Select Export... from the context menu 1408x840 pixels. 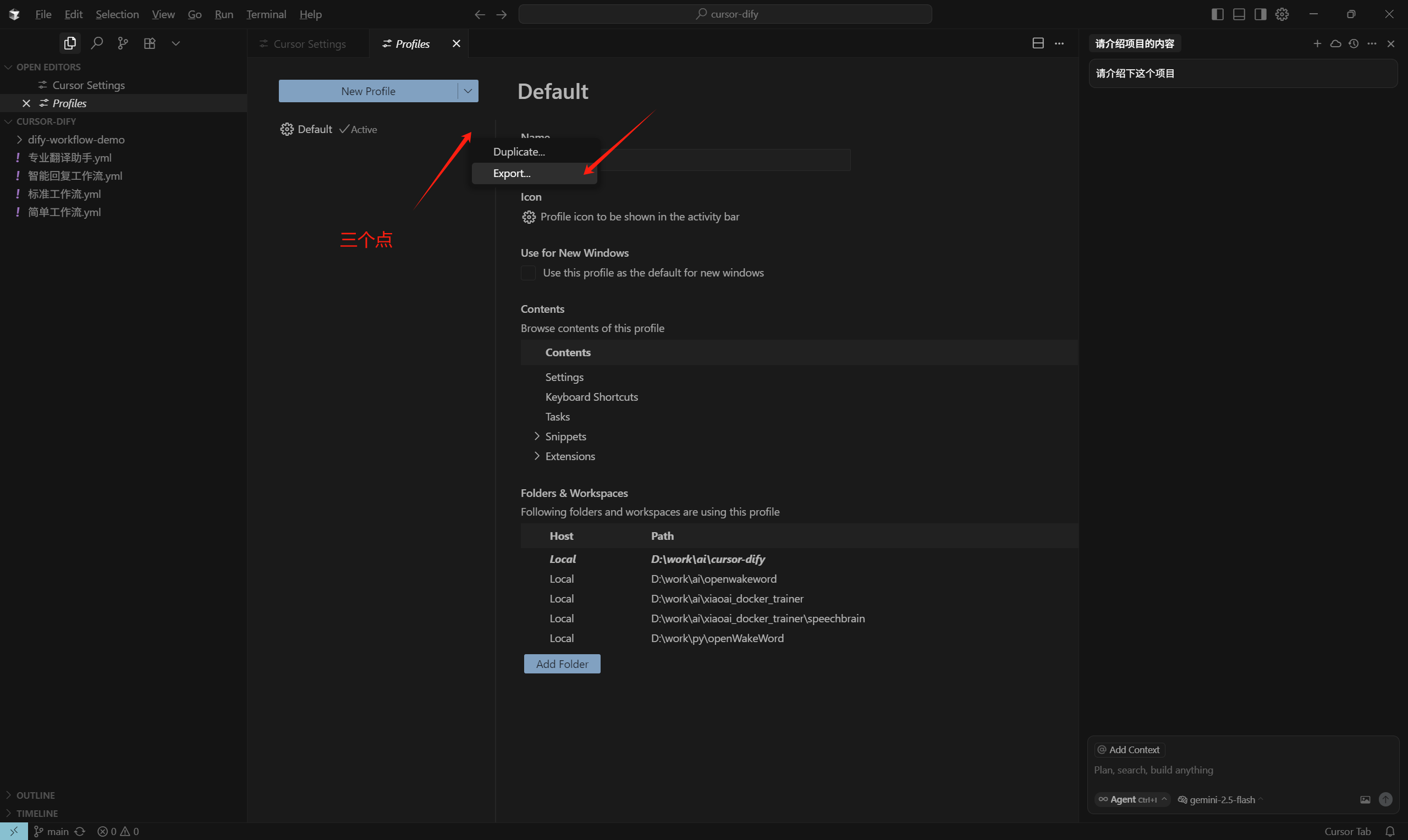pyautogui.click(x=512, y=173)
